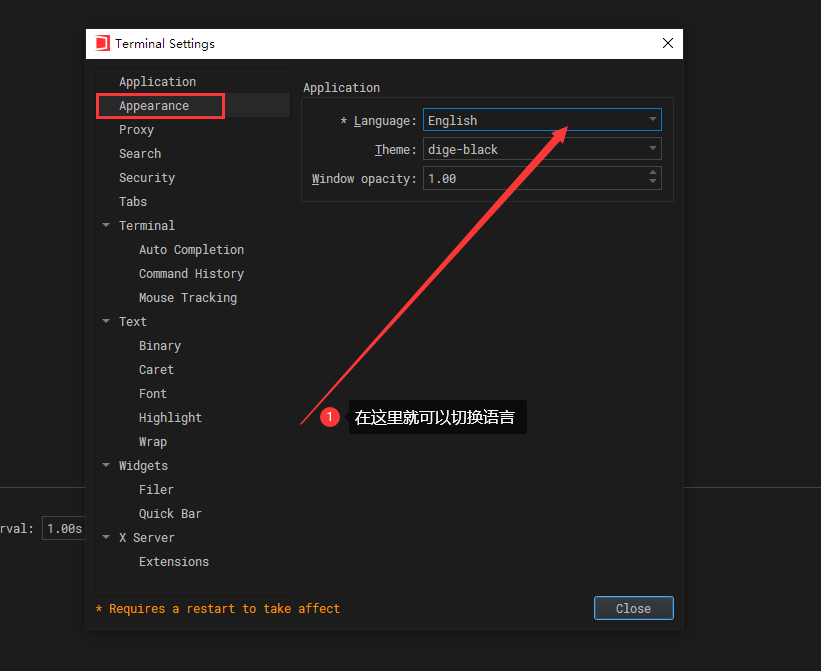Open the Theme dropdown to change themes
Image resolution: width=821 pixels, height=671 pixels.
[x=652, y=149]
